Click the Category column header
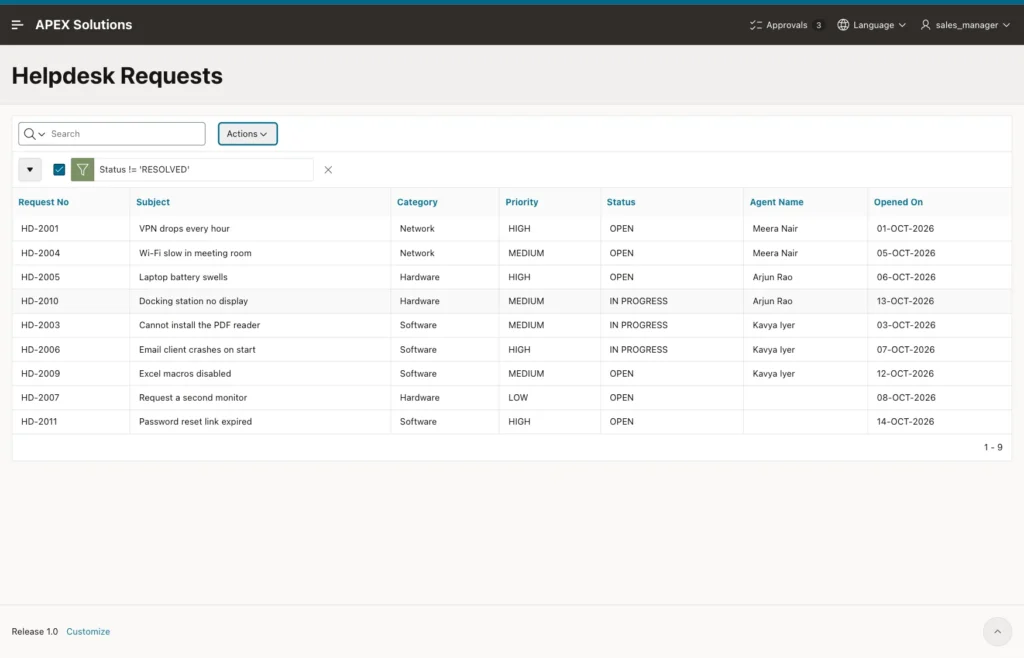This screenshot has width=1024, height=658. point(417,202)
